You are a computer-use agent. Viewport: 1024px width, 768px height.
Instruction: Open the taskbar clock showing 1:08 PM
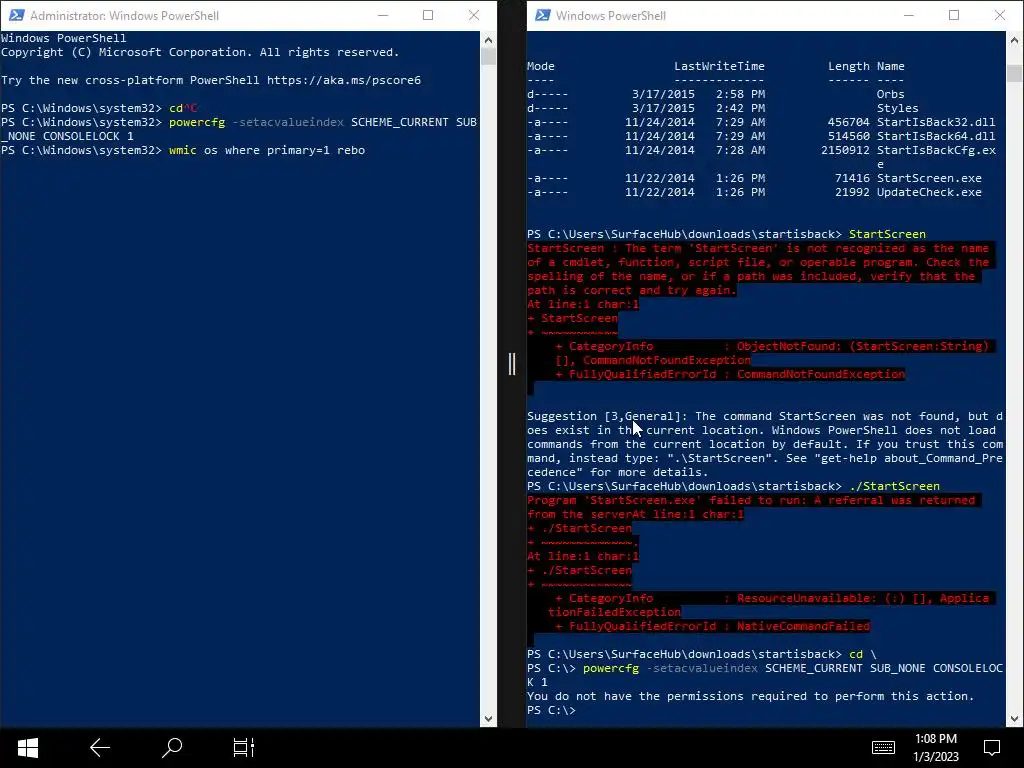[936, 747]
